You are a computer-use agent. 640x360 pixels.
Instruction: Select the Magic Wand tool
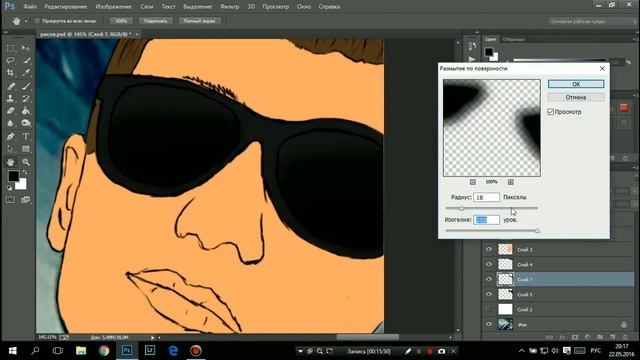tap(26, 60)
